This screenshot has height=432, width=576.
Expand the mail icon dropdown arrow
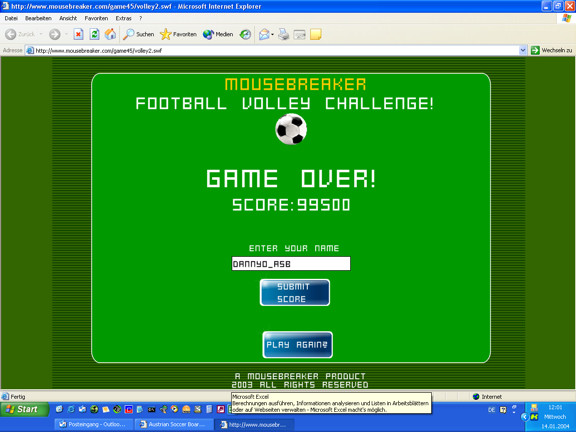(273, 35)
